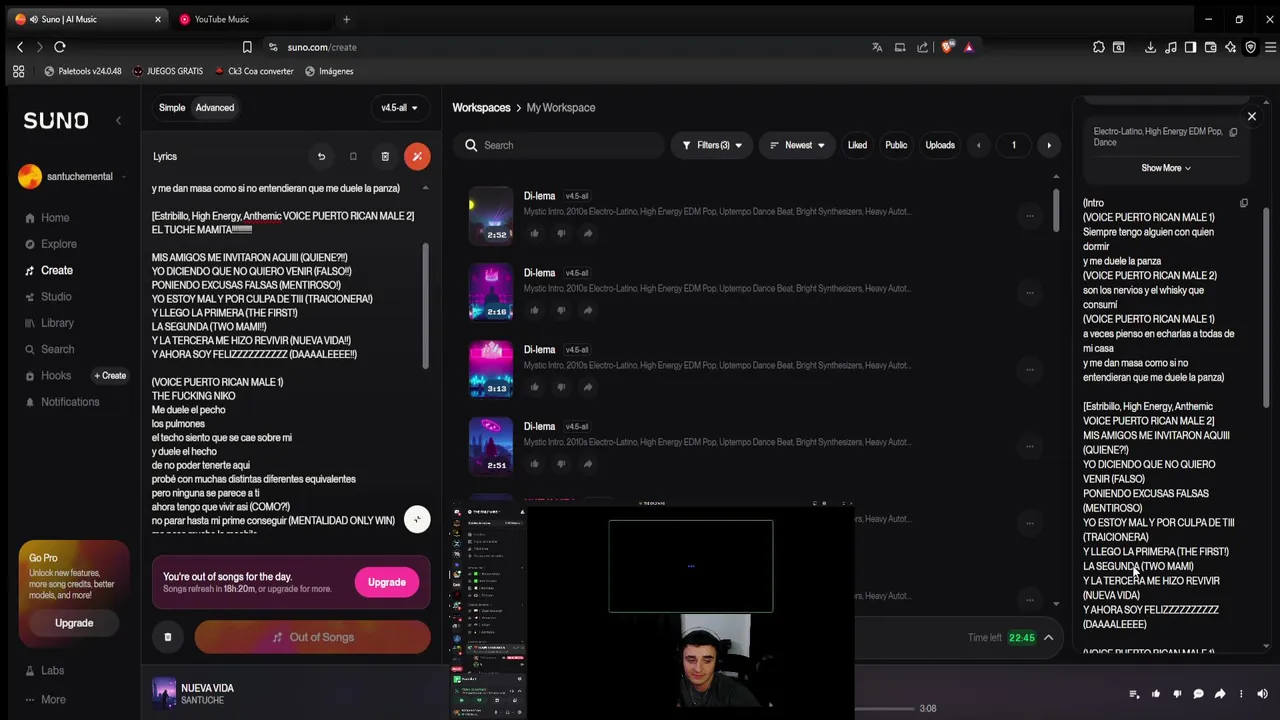Open the Ck3 Coa converter bookmark
This screenshot has width=1280, height=720.
coord(253,71)
